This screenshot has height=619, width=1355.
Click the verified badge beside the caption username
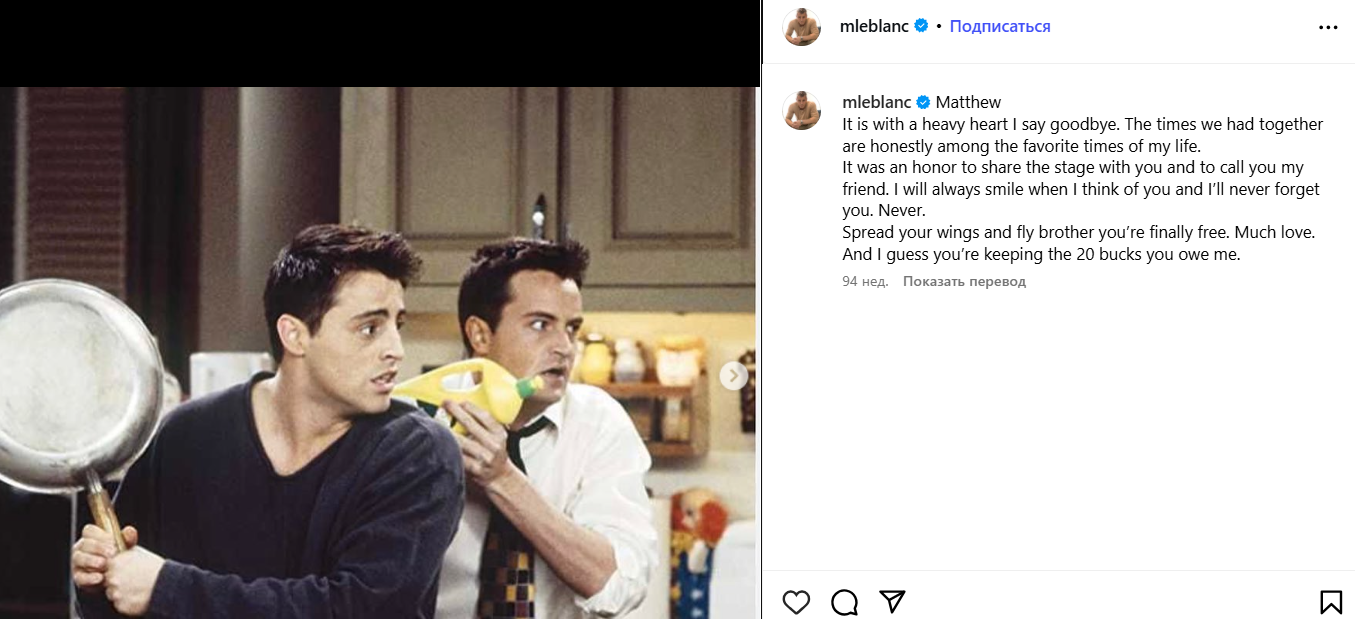[x=922, y=102]
